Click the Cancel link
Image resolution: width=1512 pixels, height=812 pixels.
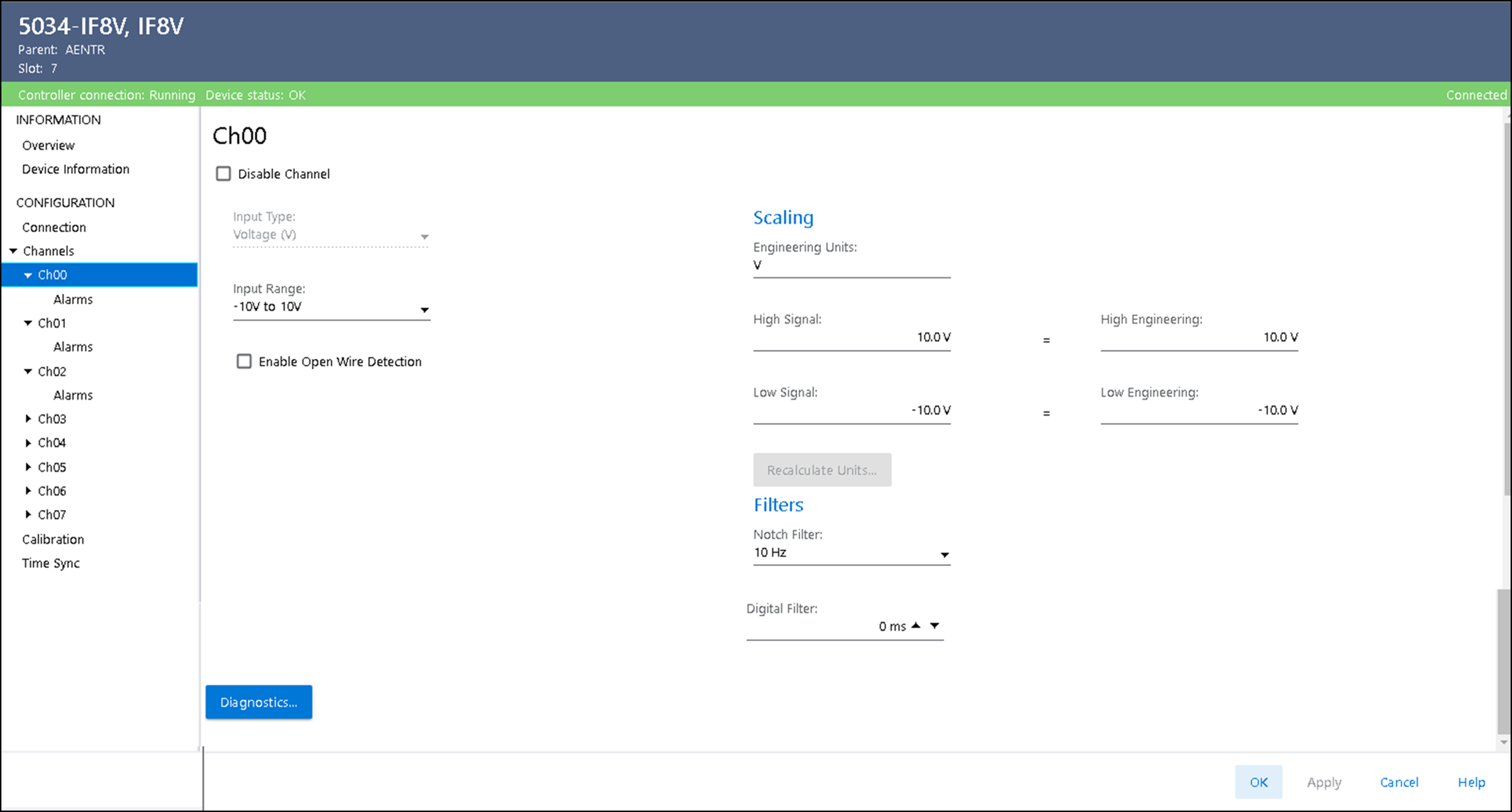(1399, 782)
